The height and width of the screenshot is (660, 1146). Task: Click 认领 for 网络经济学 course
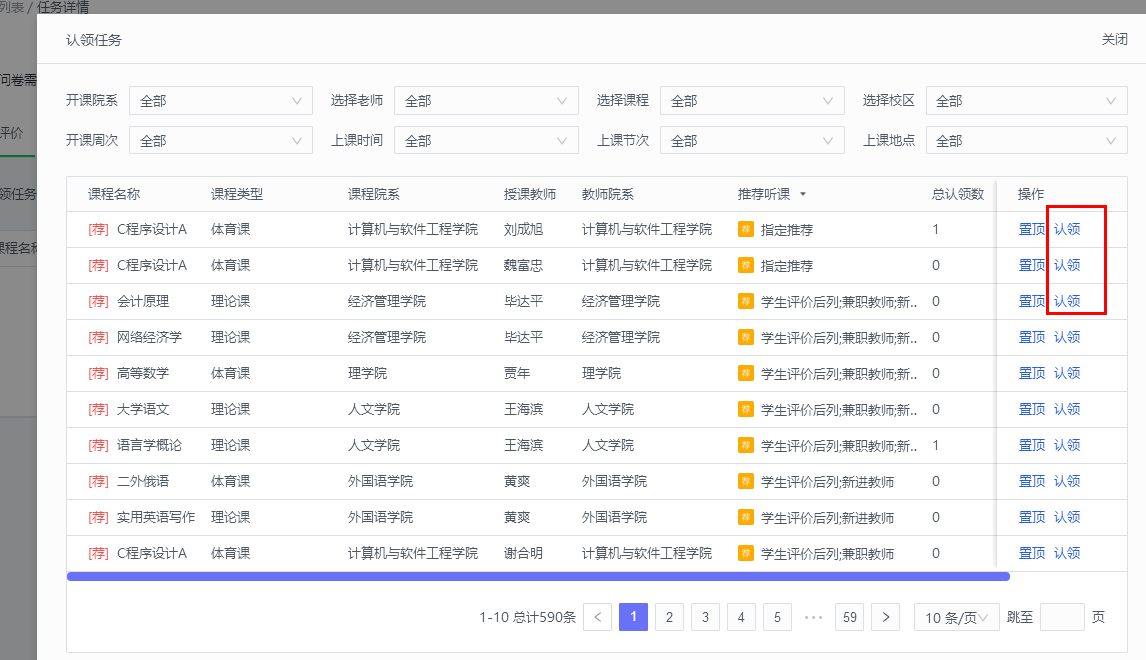[1067, 337]
